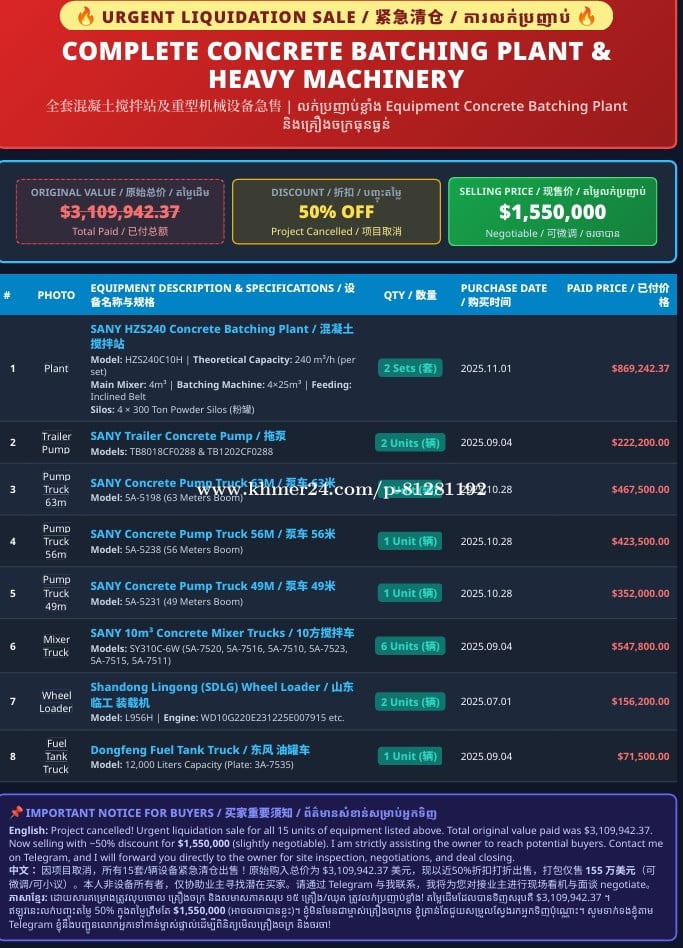Image resolution: width=683 pixels, height=948 pixels.
Task: Click the 2025.10.28 date in the 56M row
Action: click(x=486, y=541)
